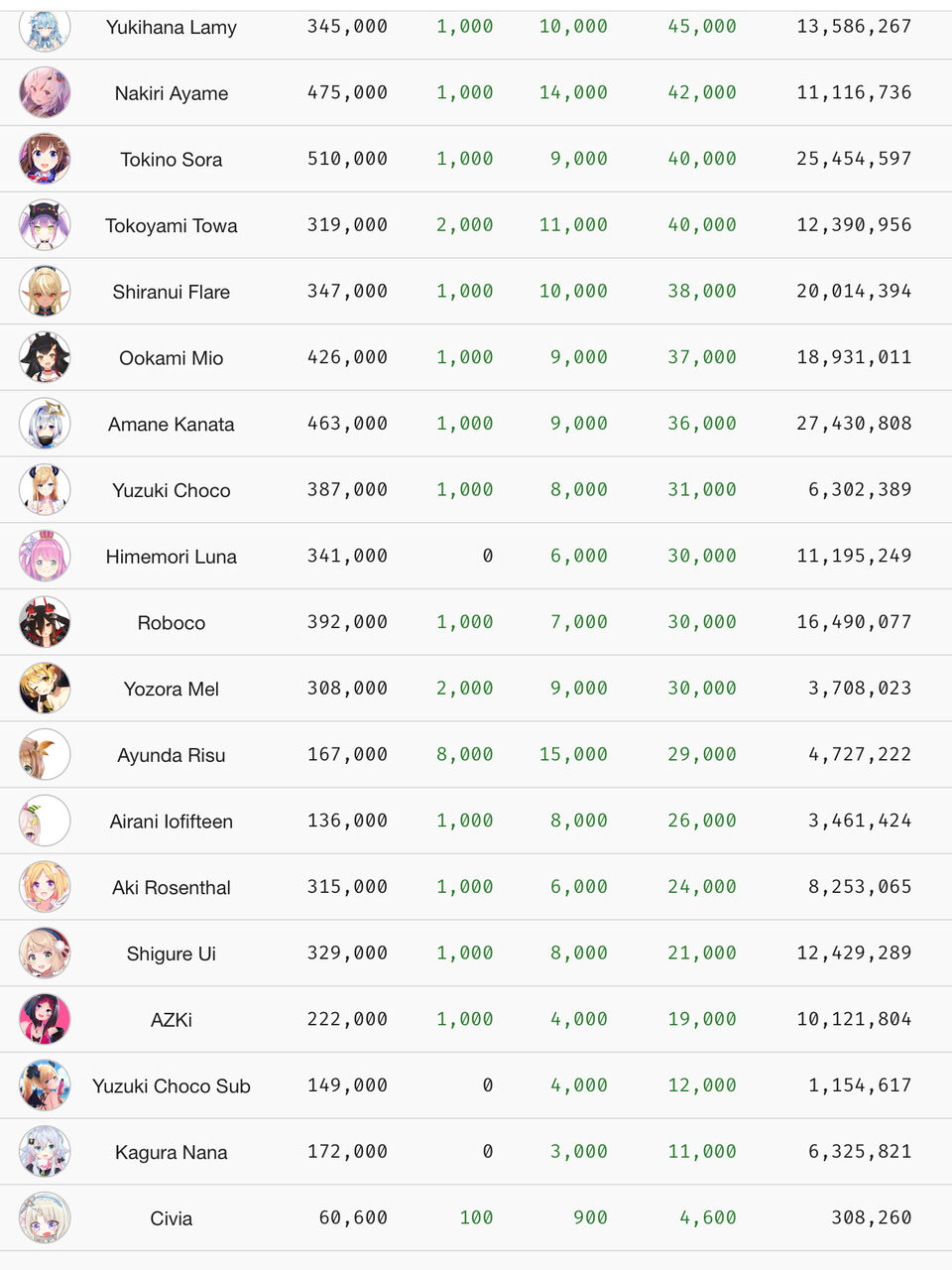This screenshot has height=1270, width=952.
Task: Select the Aki Rosenthal name
Action: (172, 887)
